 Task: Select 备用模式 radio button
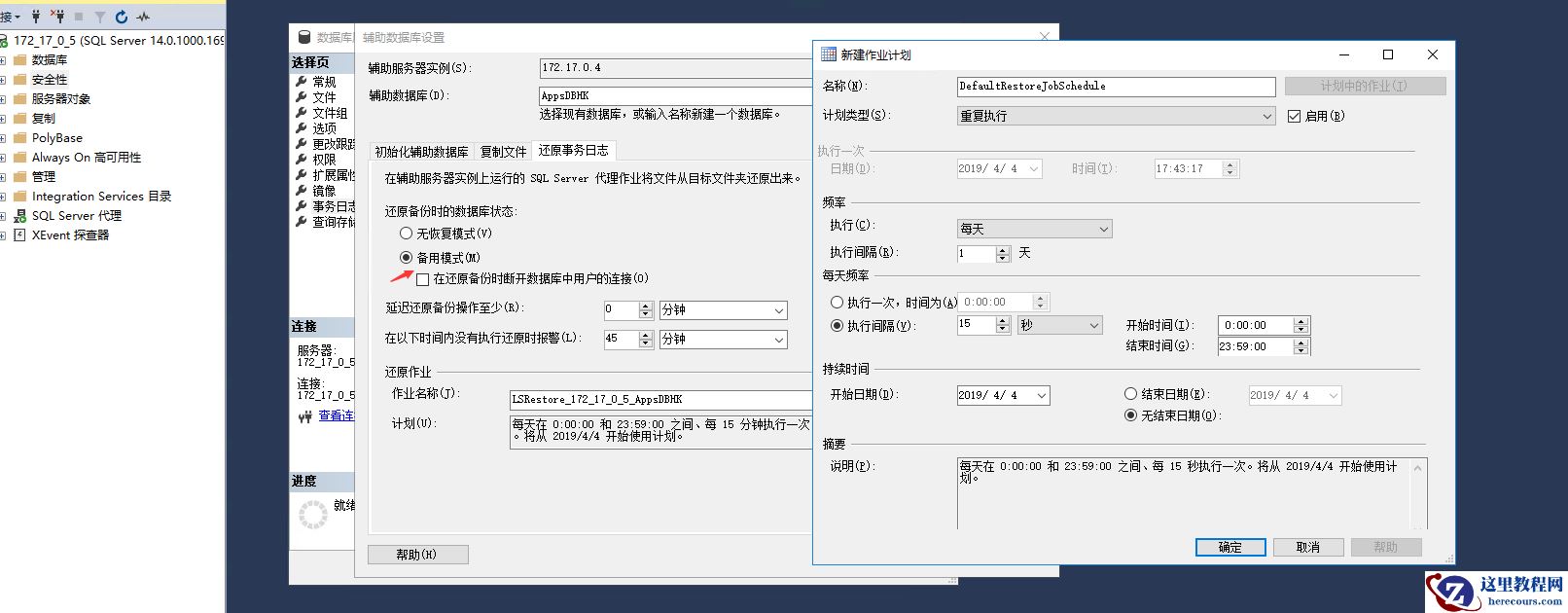pyautogui.click(x=407, y=258)
